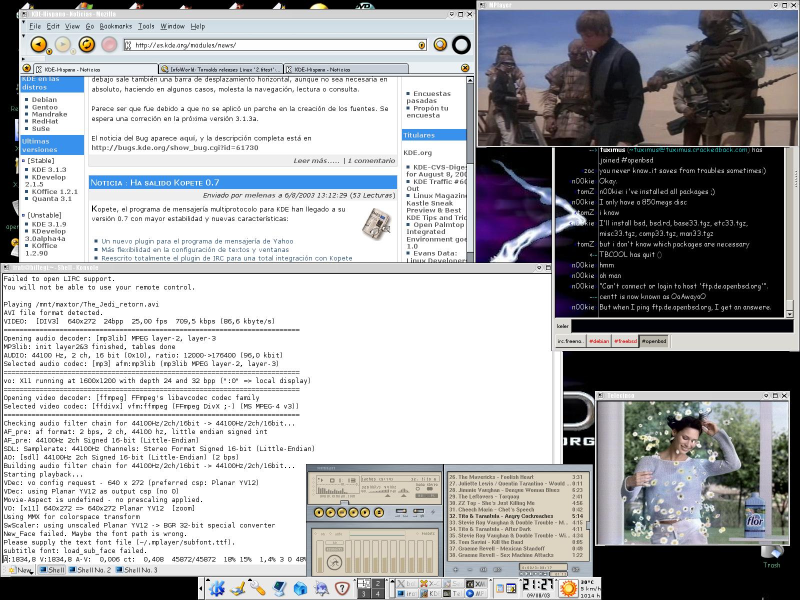The height and width of the screenshot is (600, 800).
Task: Click the Forward arrow in Mozilla
Action: click(x=63, y=45)
